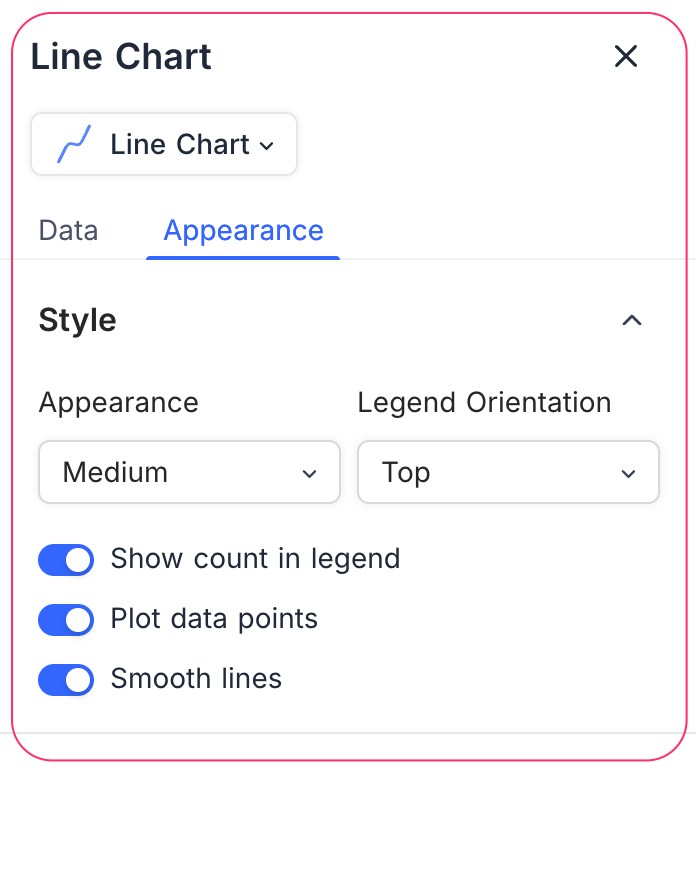Select the Appearance tab
The width and height of the screenshot is (696, 892).
click(243, 230)
